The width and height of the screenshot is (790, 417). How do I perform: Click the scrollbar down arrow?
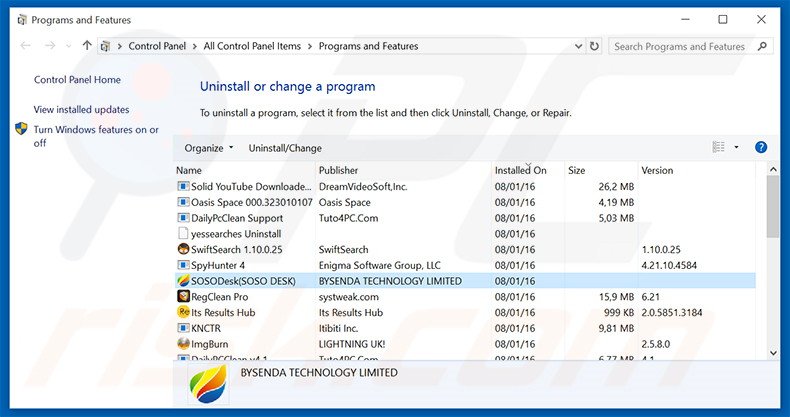[x=773, y=353]
